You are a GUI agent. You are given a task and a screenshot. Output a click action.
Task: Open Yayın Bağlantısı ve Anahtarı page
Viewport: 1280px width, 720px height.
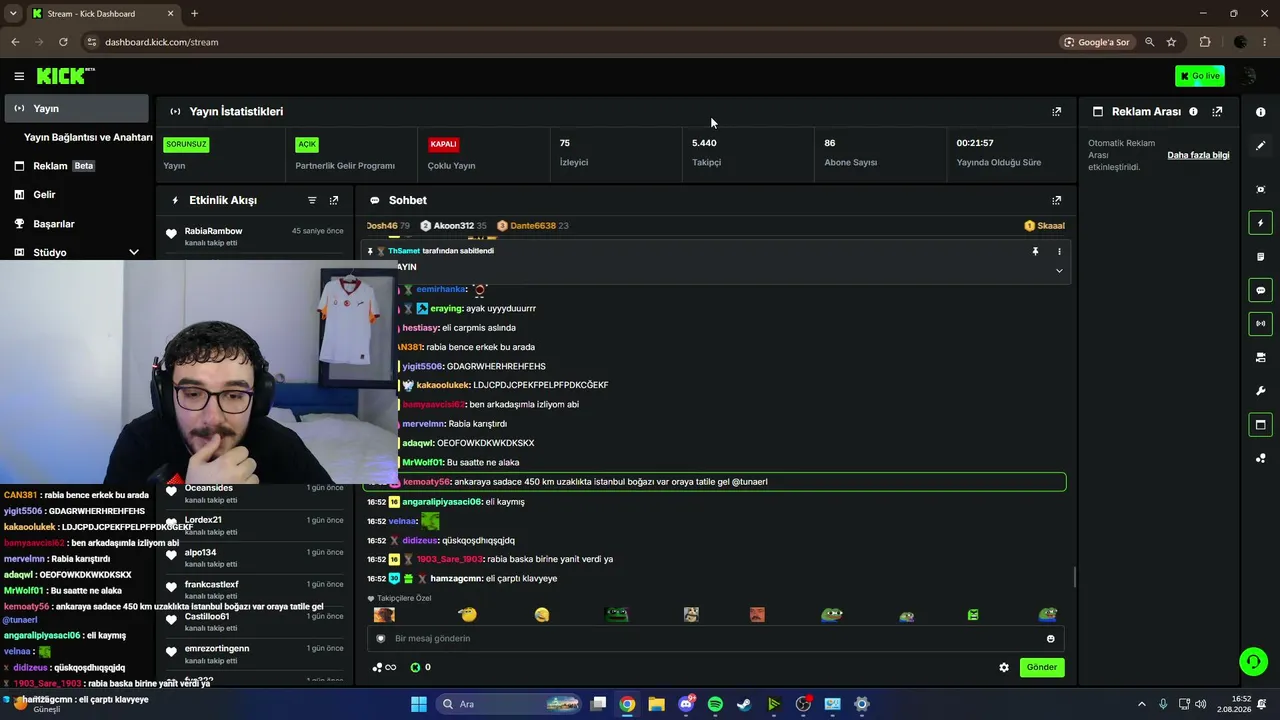tap(88, 137)
